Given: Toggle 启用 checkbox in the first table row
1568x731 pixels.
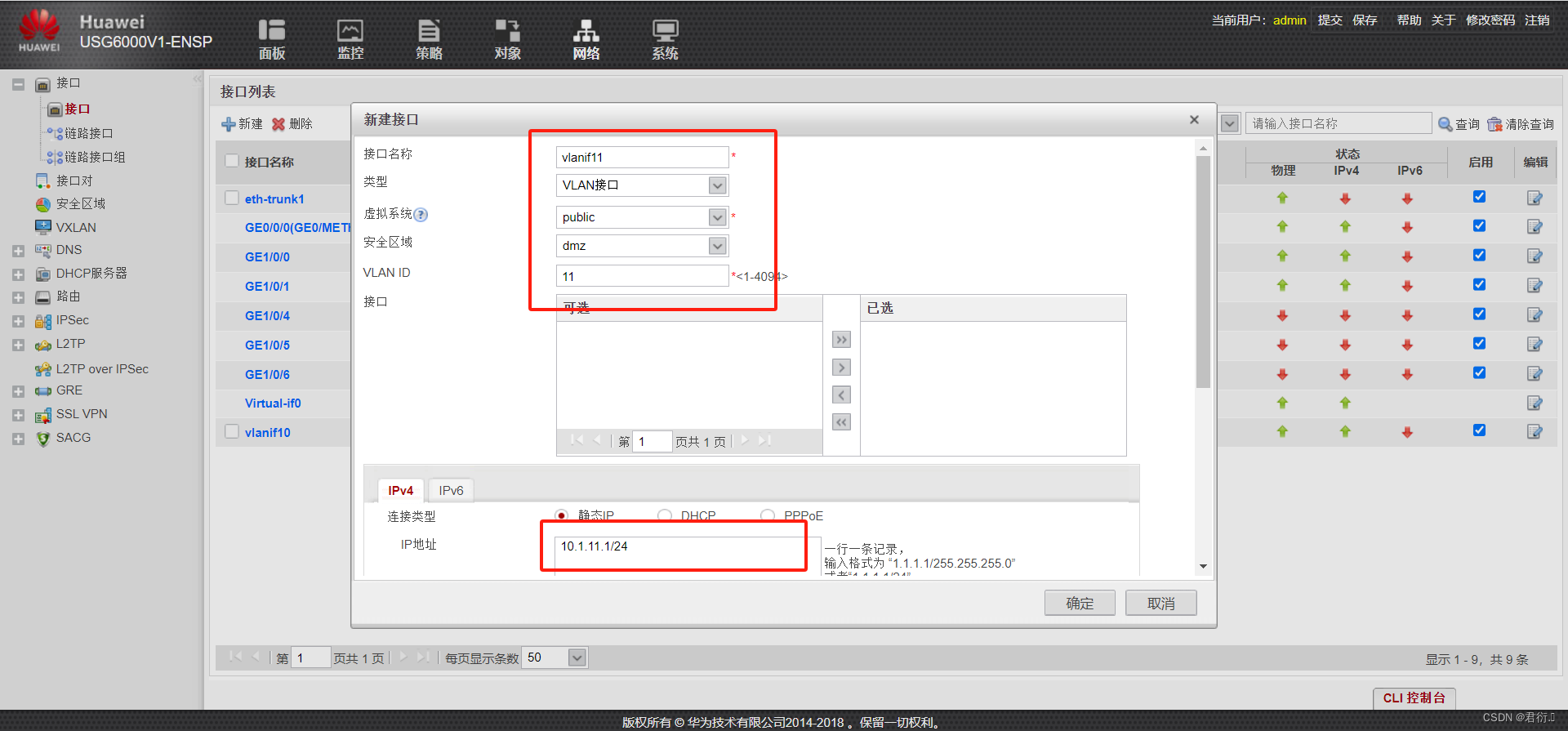Looking at the screenshot, I should click(x=1479, y=197).
